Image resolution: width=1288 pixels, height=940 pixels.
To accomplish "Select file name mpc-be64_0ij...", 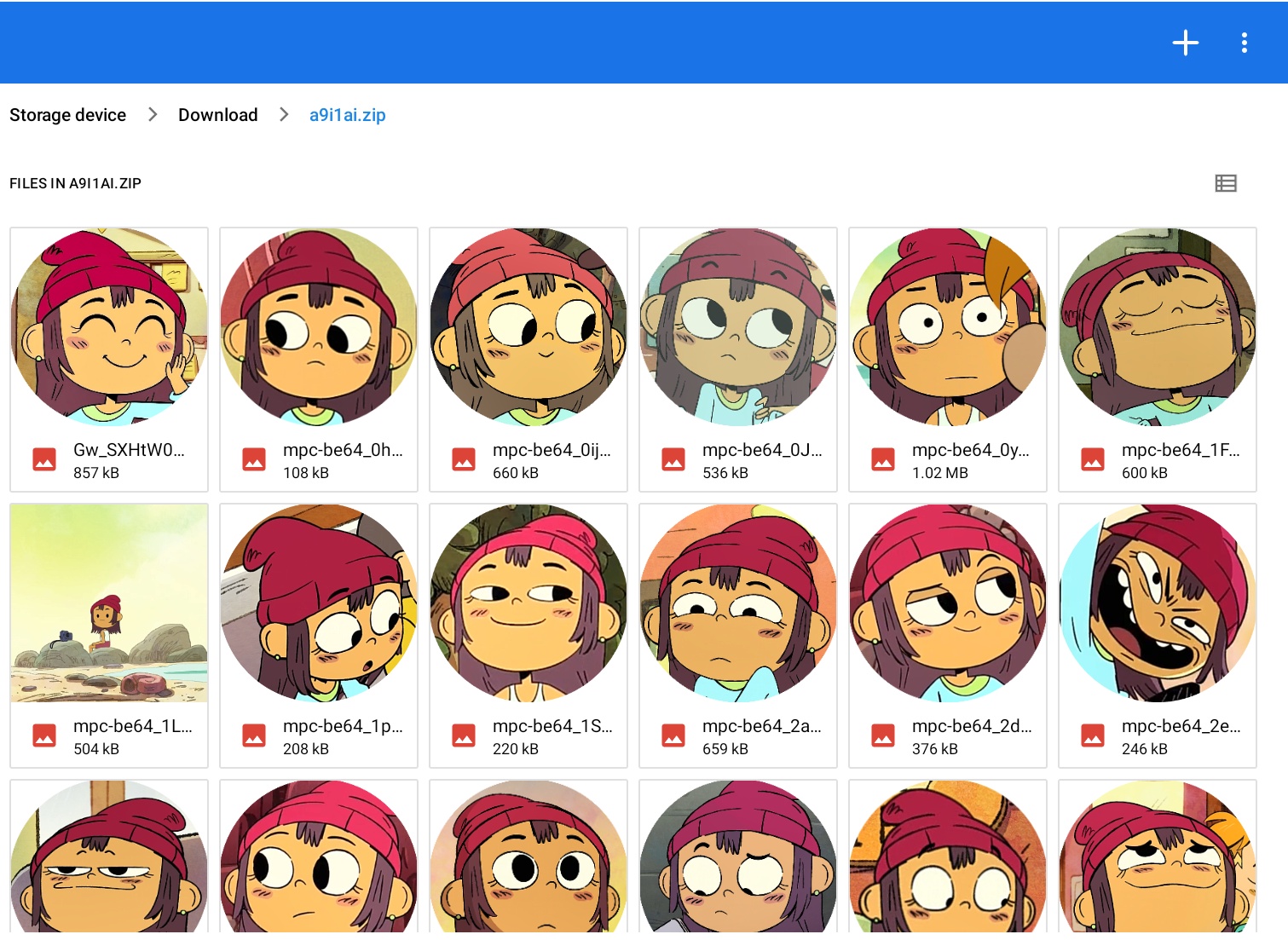I will coord(552,450).
